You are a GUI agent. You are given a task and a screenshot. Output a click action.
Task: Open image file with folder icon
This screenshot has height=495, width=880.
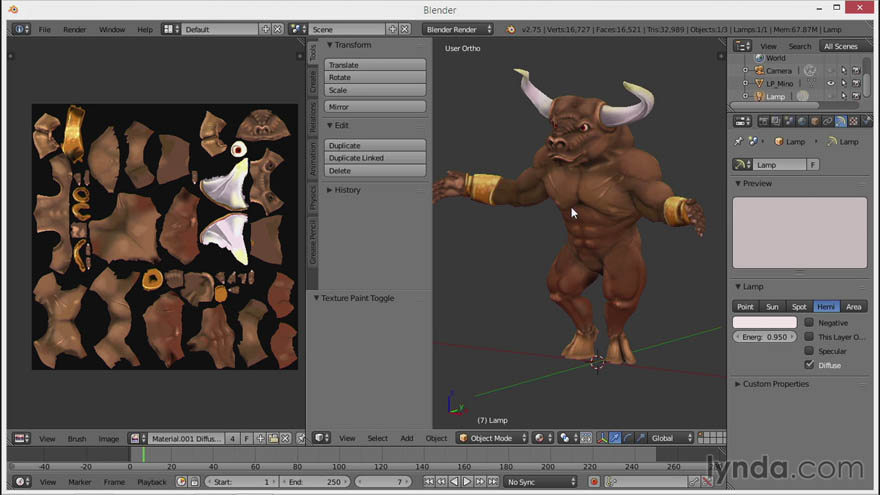pos(273,438)
